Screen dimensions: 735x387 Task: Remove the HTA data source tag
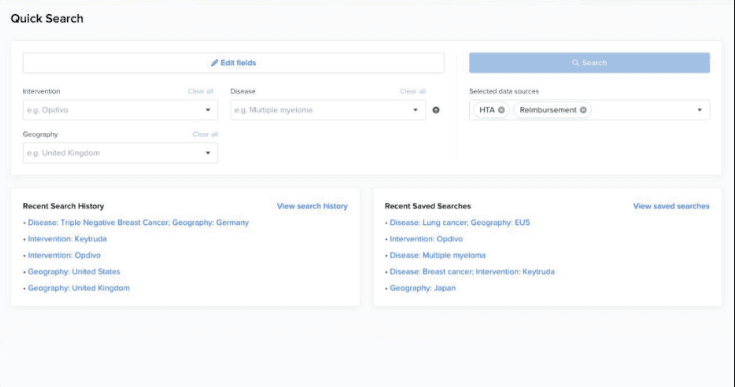(501, 110)
